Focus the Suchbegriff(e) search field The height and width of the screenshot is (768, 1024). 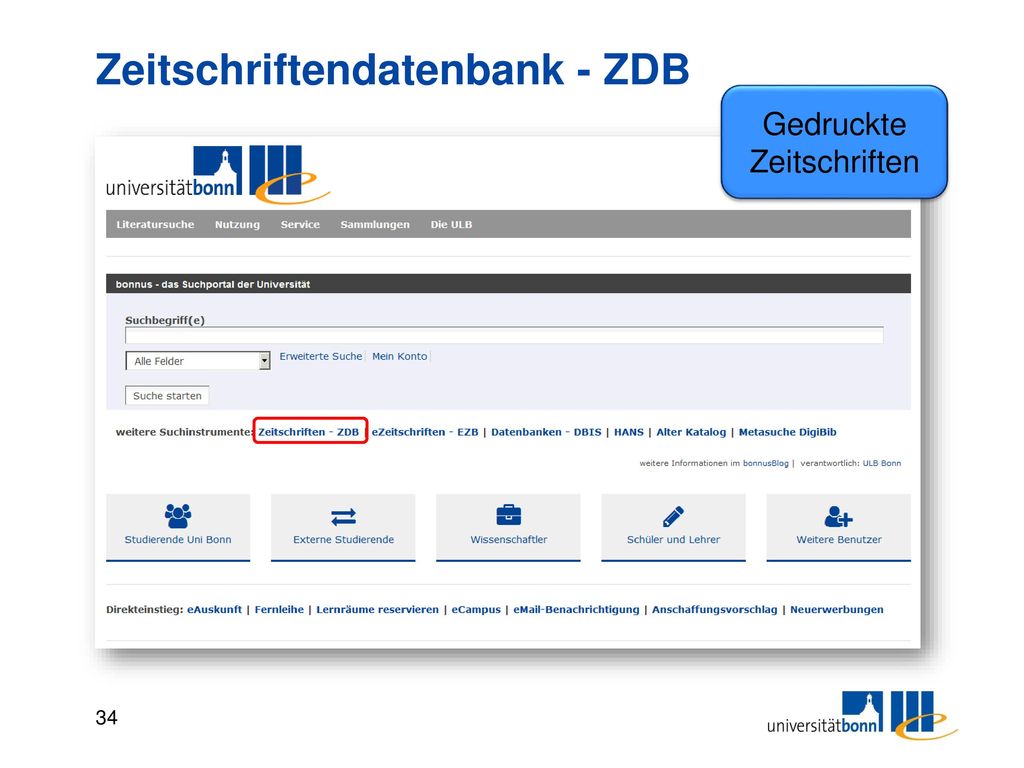[504, 336]
